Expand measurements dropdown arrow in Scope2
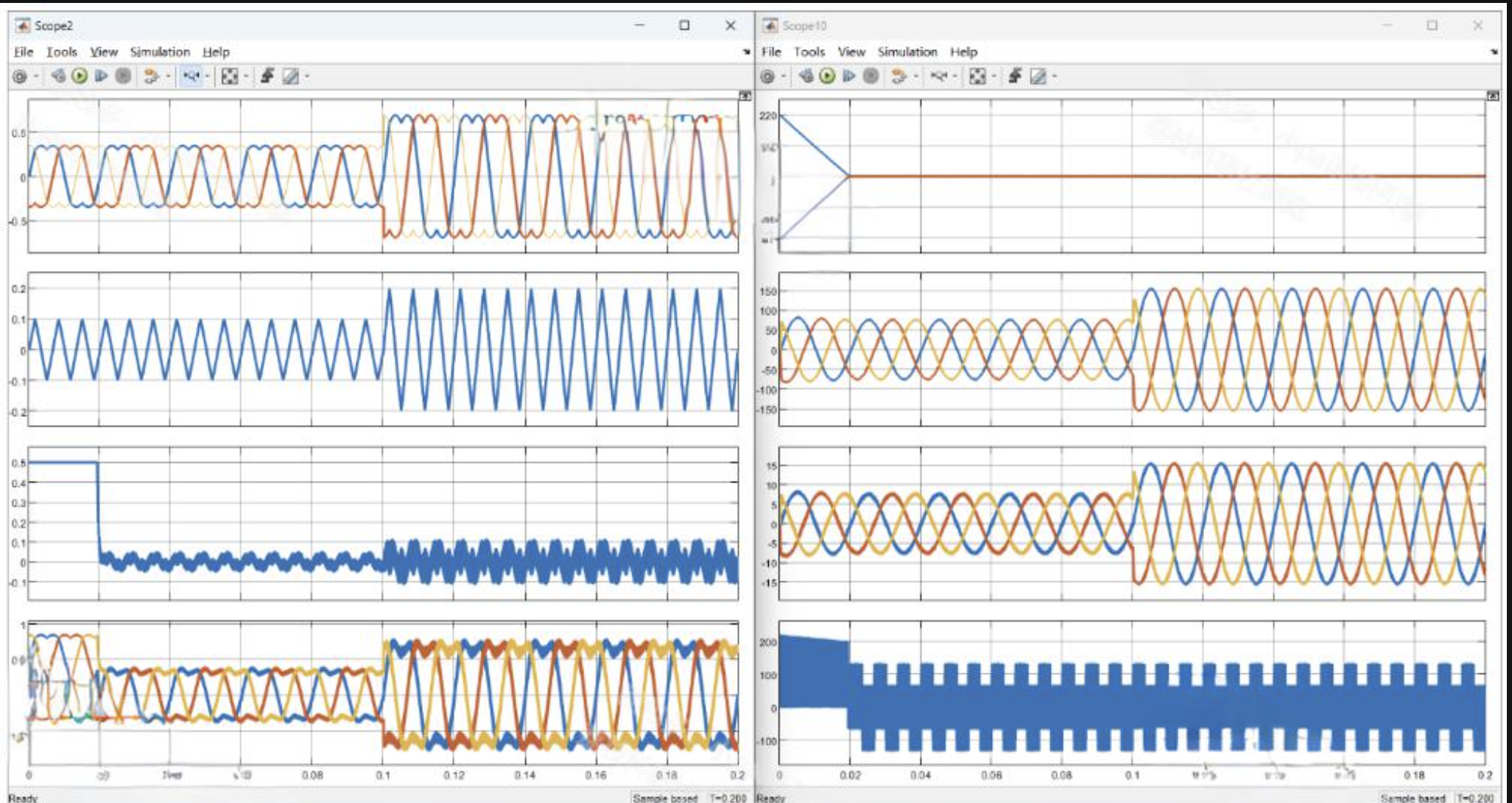1512x803 pixels. coord(307,76)
